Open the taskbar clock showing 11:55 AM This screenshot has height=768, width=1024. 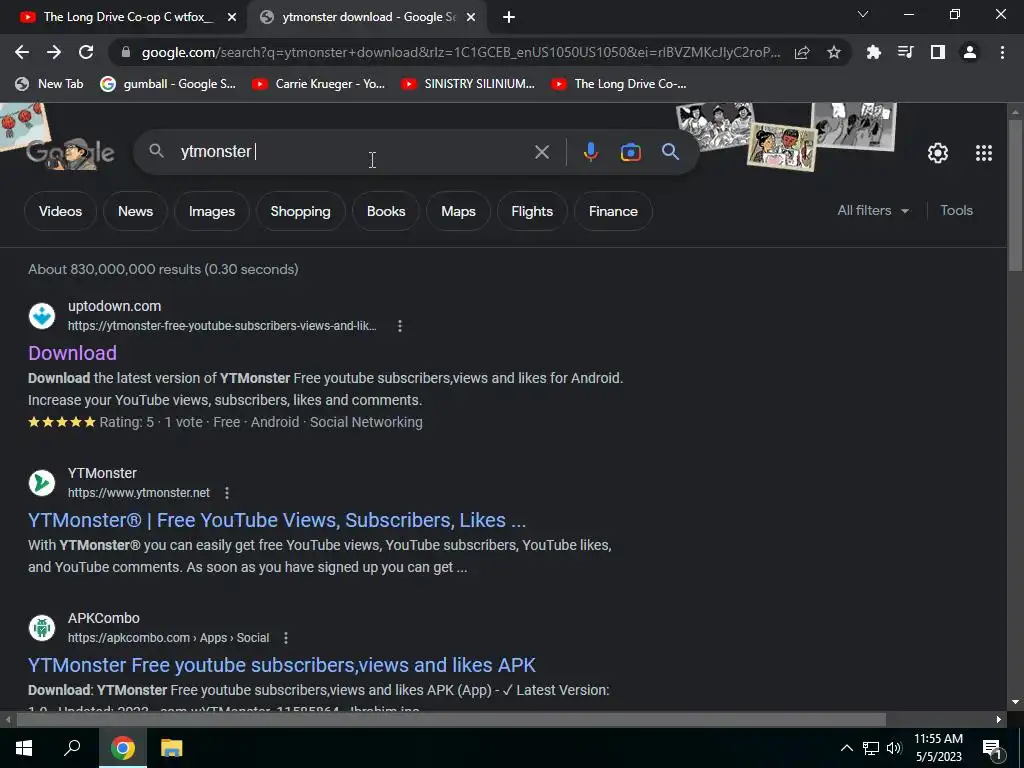point(938,748)
